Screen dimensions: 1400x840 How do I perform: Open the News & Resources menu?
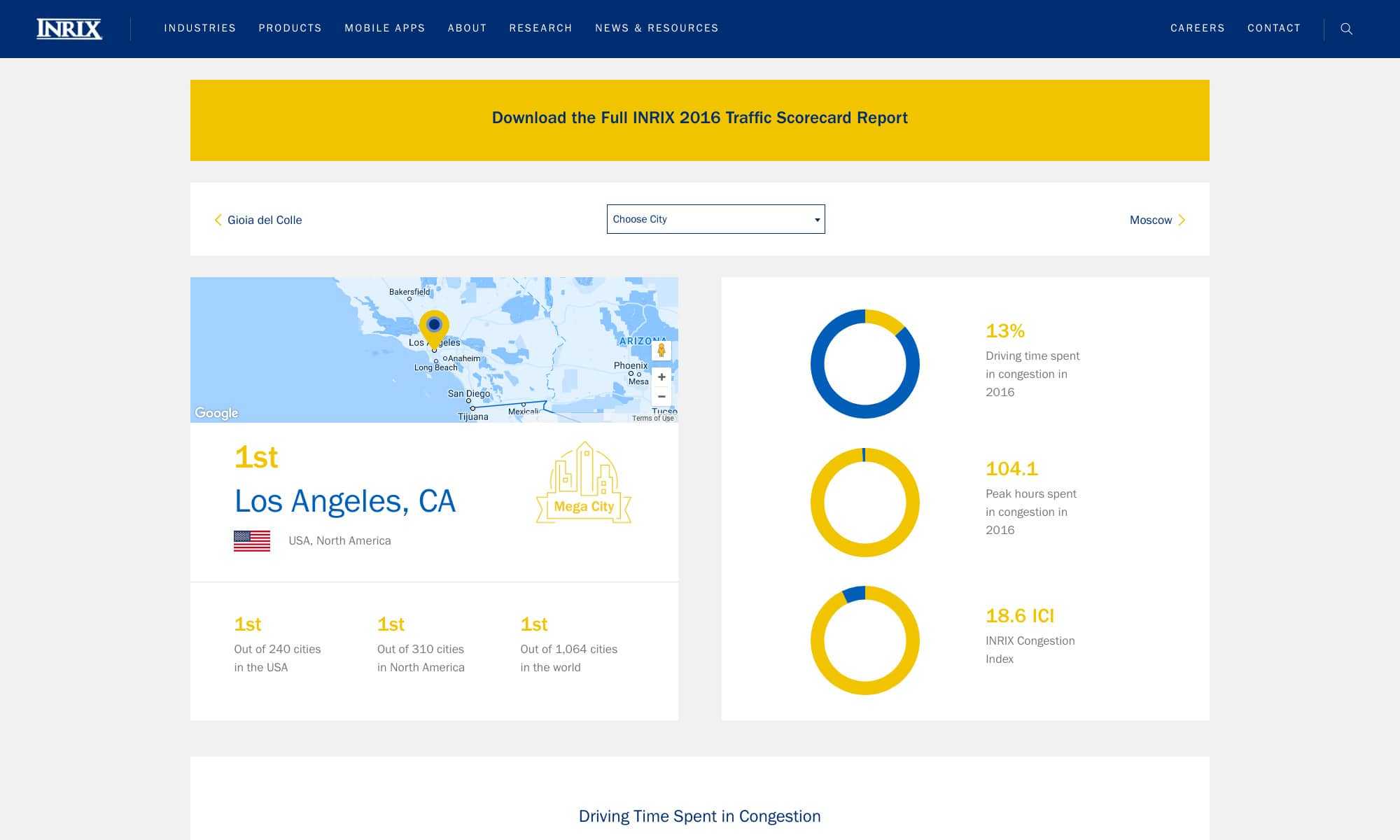(x=657, y=28)
